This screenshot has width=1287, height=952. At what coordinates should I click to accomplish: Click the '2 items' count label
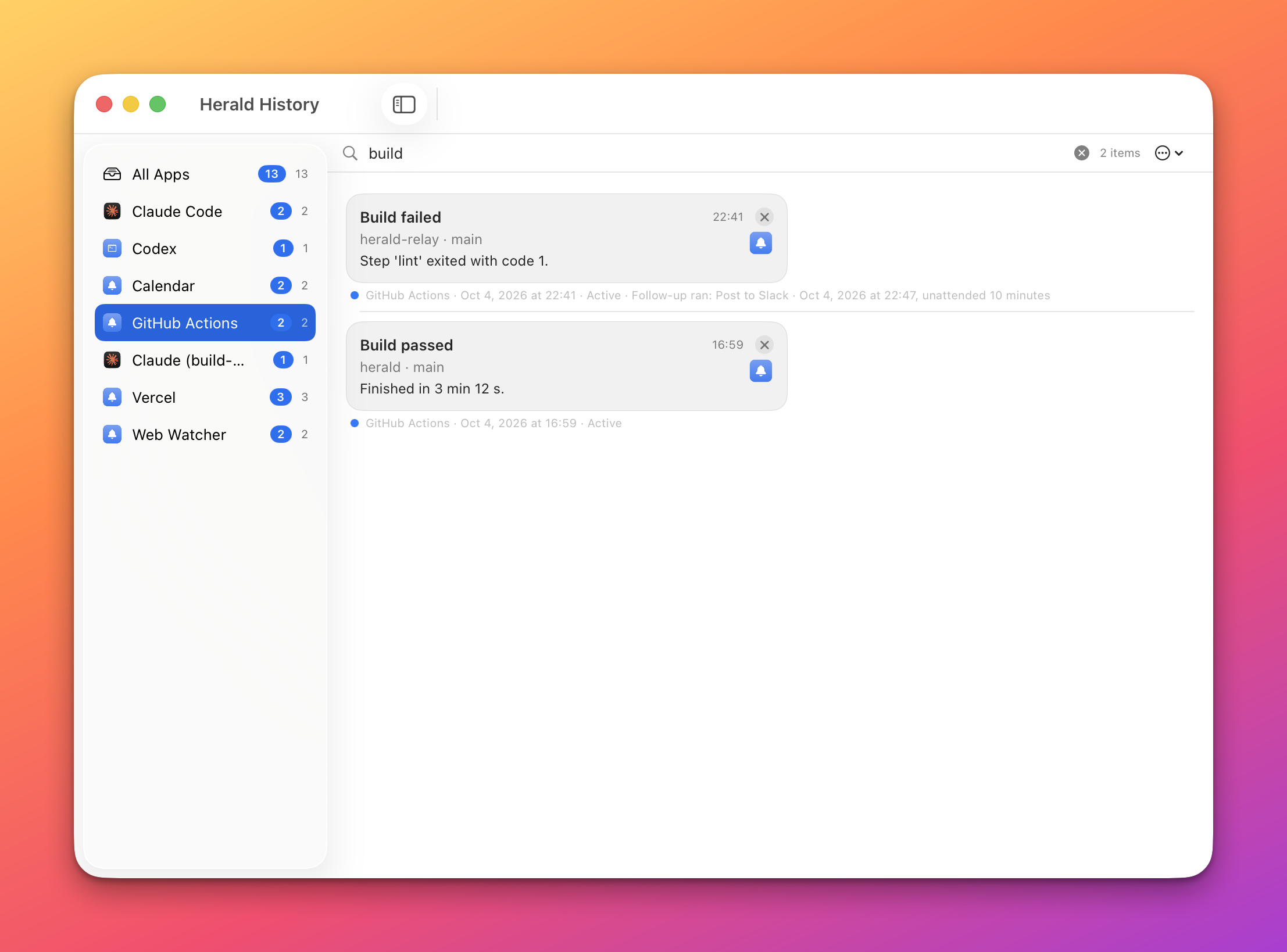coord(1120,153)
